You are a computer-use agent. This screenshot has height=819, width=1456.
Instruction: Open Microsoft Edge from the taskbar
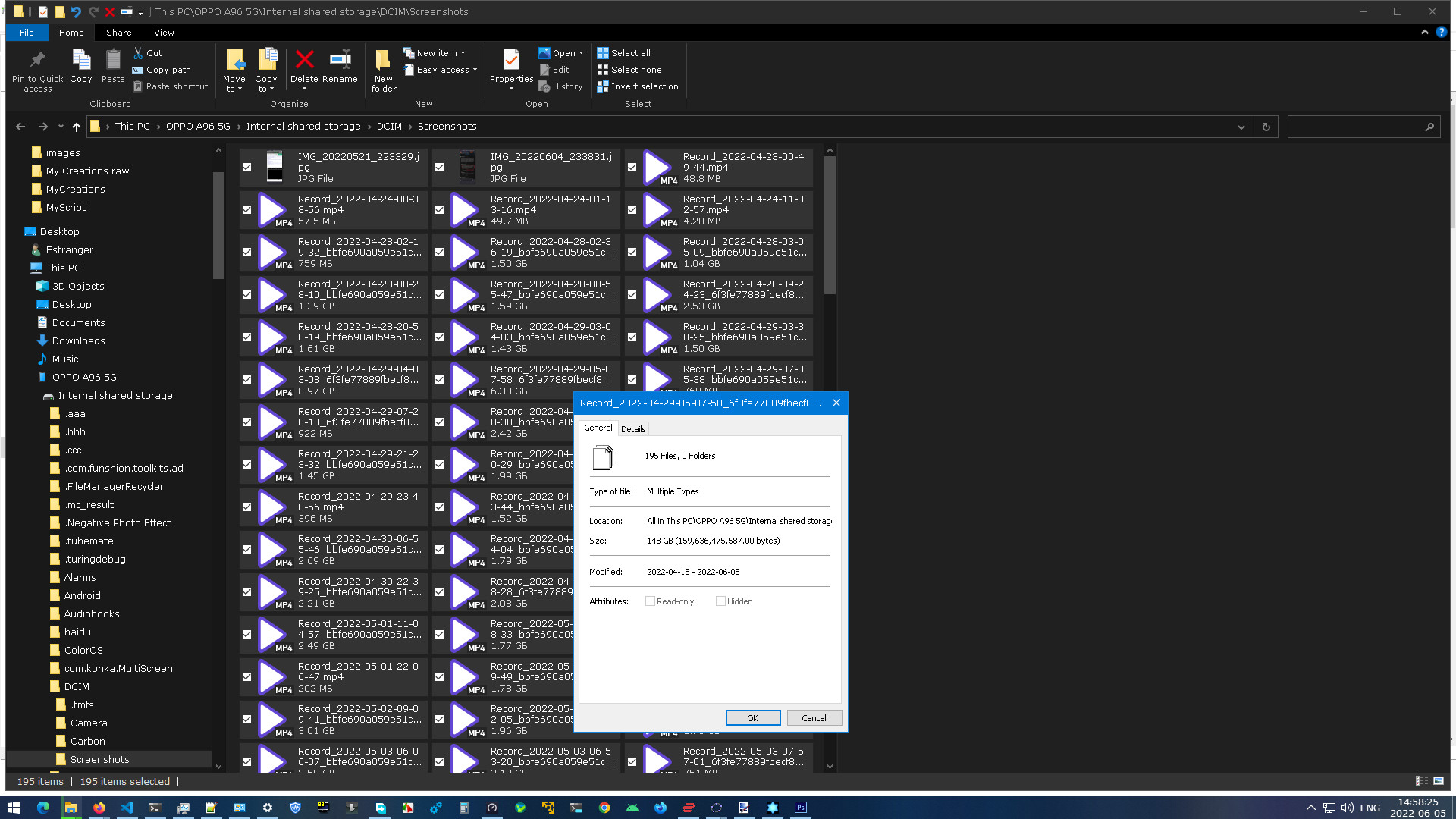(43, 808)
